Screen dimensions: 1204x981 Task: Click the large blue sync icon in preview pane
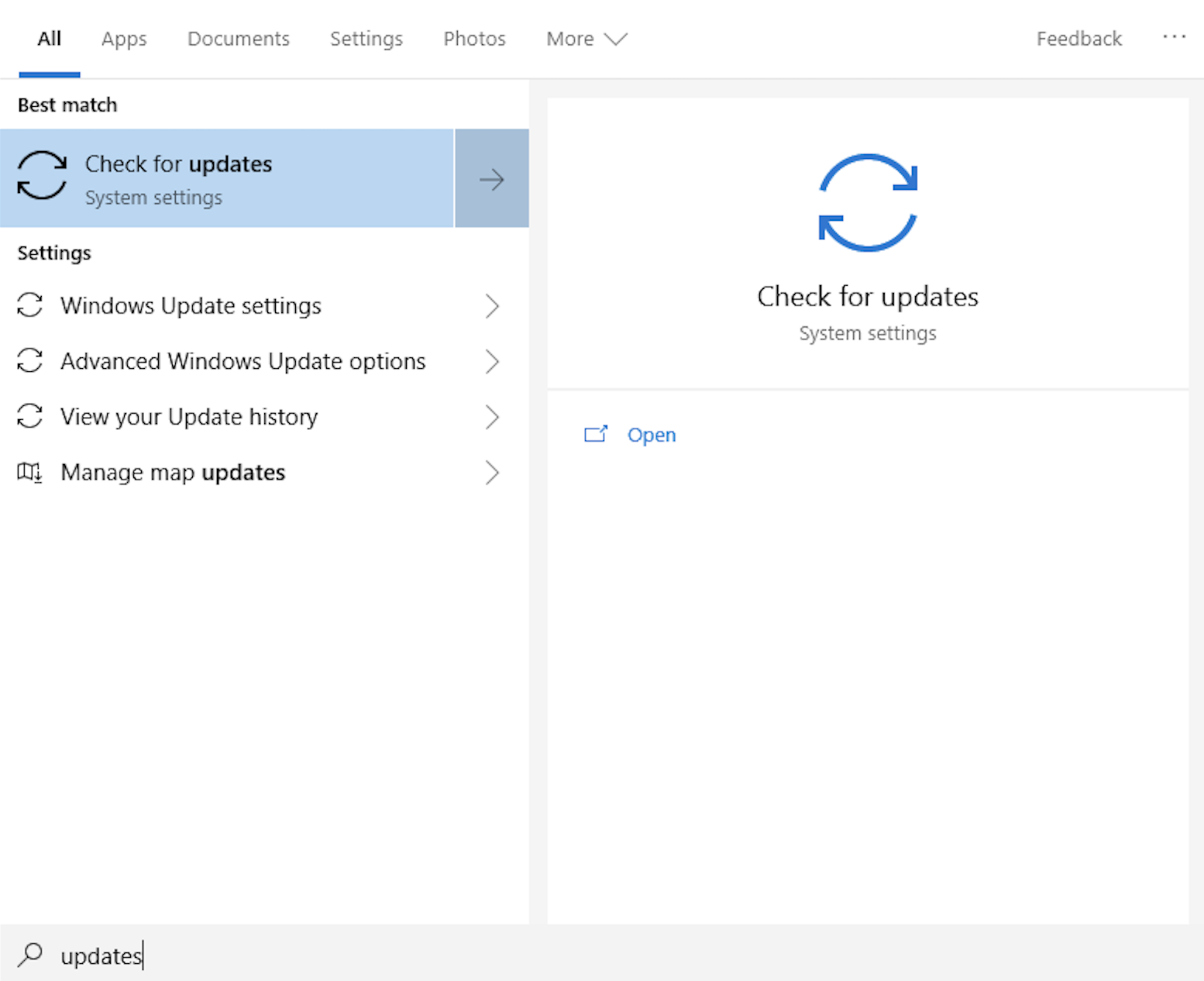[868, 203]
